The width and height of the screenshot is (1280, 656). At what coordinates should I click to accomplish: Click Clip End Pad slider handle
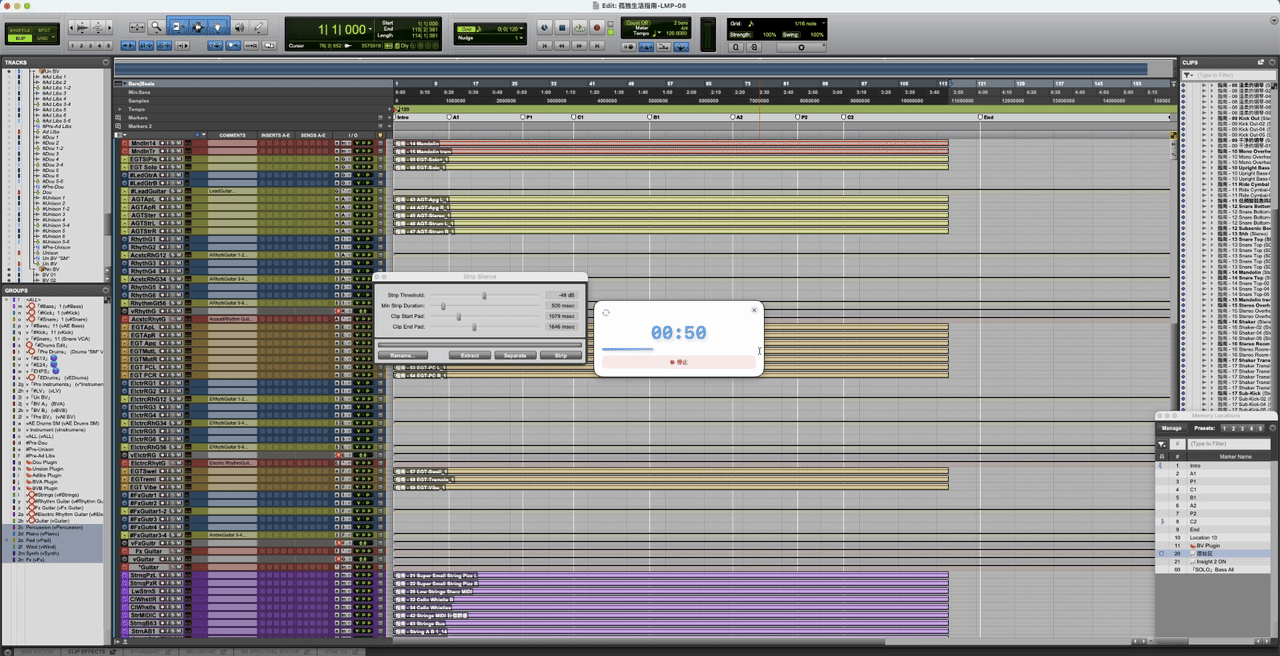tap(474, 327)
